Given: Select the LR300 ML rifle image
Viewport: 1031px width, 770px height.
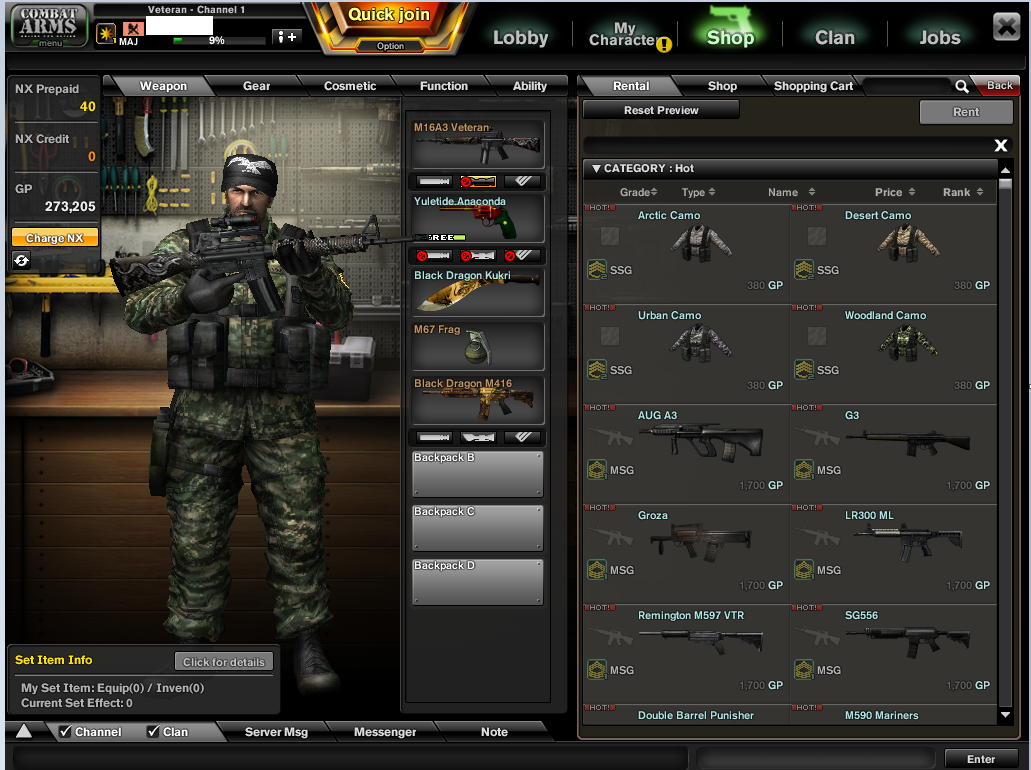Looking at the screenshot, I should (x=908, y=542).
